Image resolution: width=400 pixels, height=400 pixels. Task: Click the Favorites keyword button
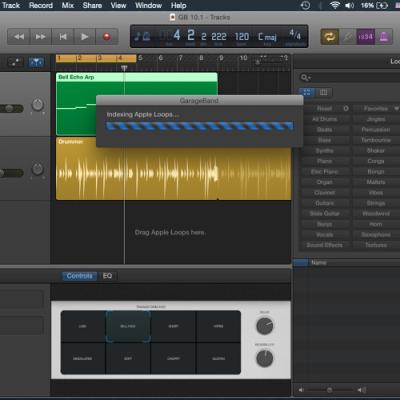coord(376,109)
